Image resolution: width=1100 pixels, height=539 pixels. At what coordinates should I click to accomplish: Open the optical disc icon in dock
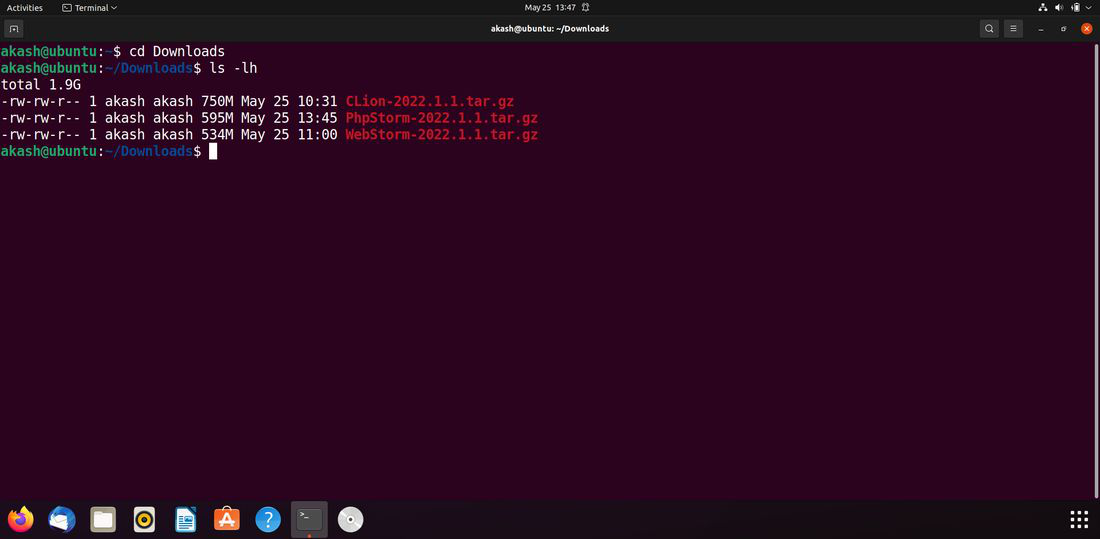(x=350, y=519)
